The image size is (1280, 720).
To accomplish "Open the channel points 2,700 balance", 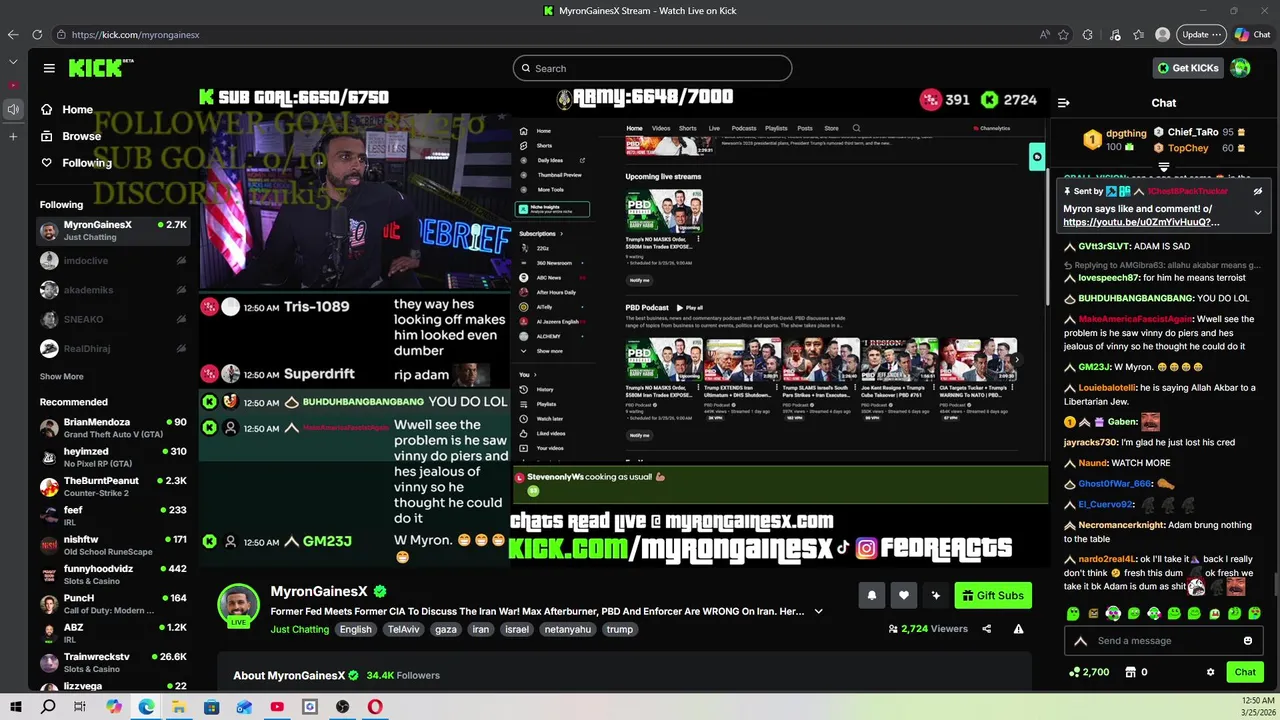I will click(1089, 672).
